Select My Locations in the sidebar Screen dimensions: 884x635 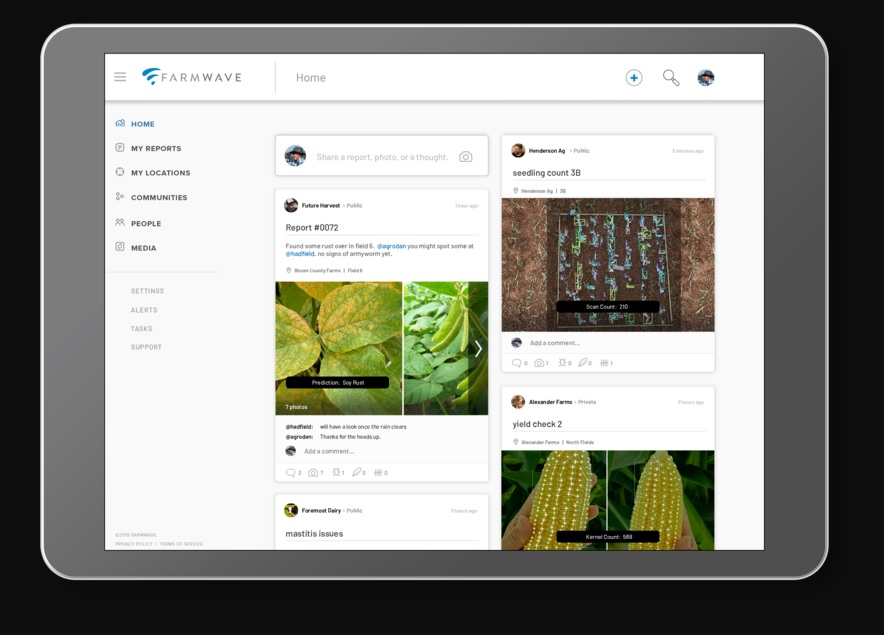click(160, 173)
